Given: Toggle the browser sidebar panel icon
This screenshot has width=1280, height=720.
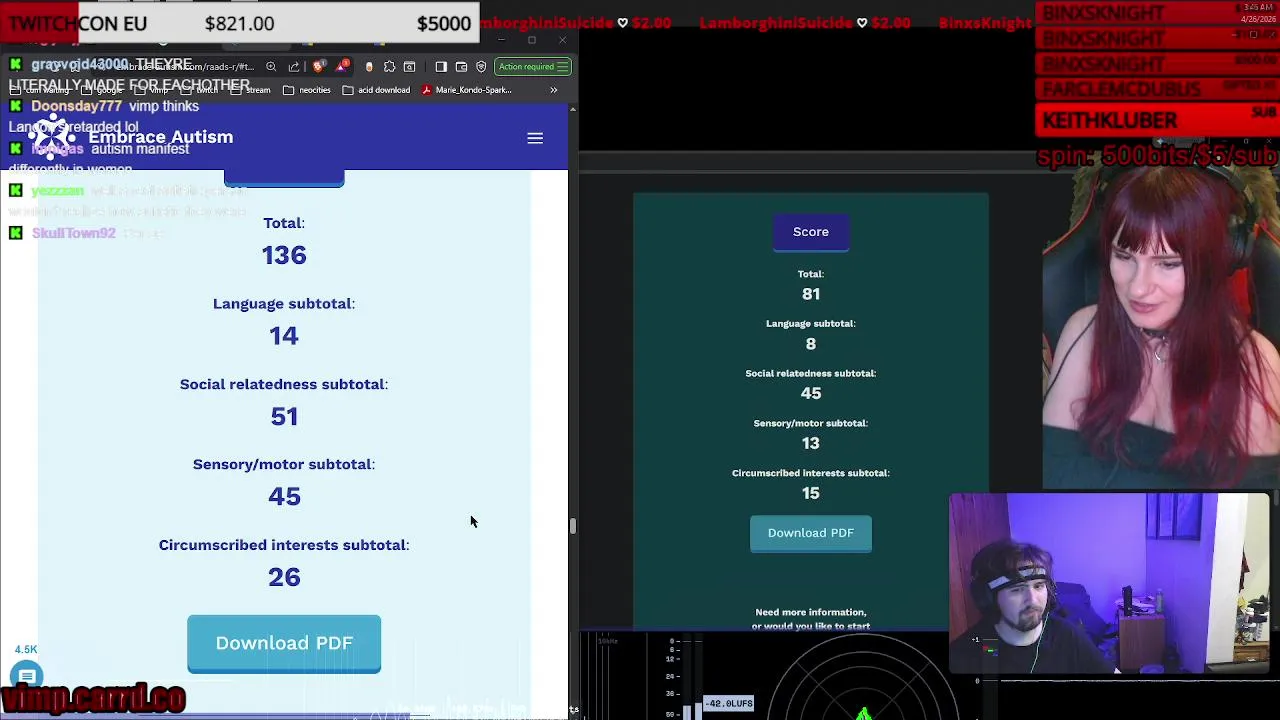Looking at the screenshot, I should [441, 67].
